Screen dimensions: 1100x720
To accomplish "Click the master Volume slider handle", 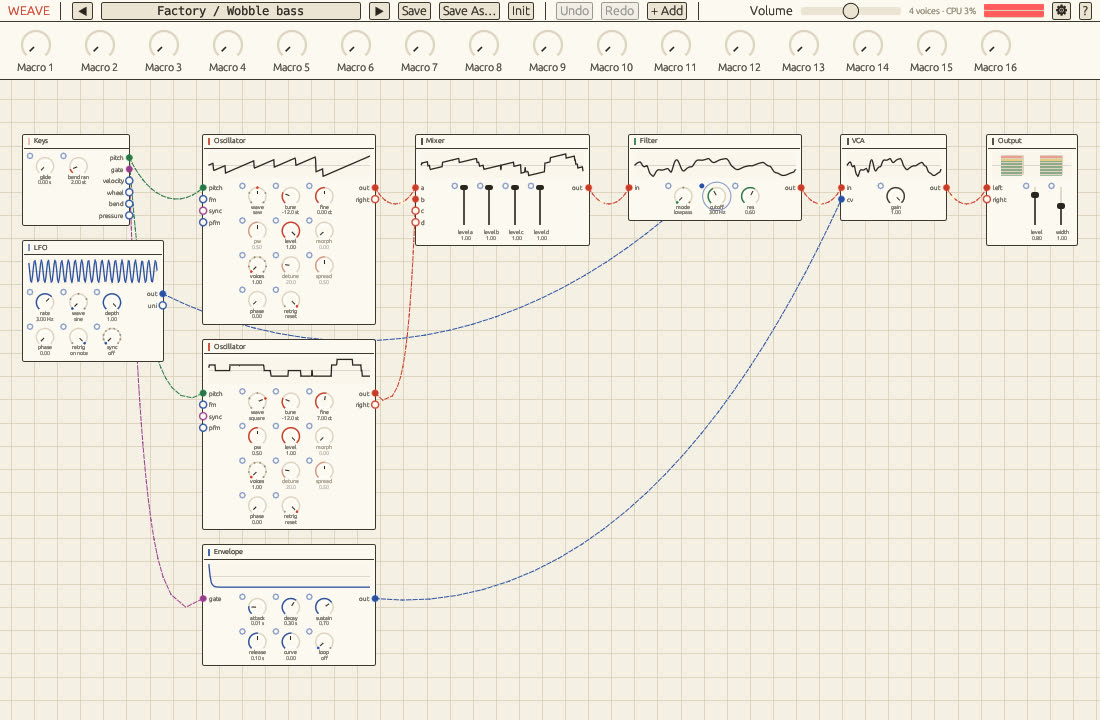I will [850, 11].
